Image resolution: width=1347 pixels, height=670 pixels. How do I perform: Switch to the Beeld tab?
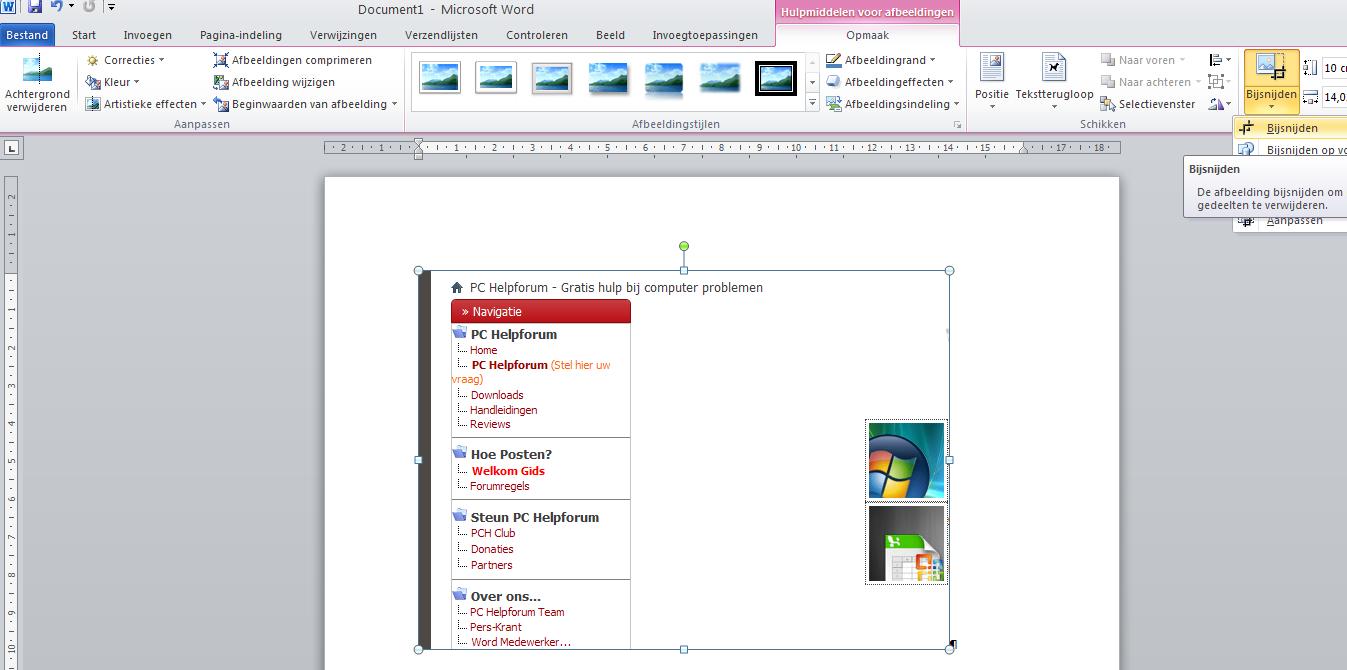(x=610, y=35)
